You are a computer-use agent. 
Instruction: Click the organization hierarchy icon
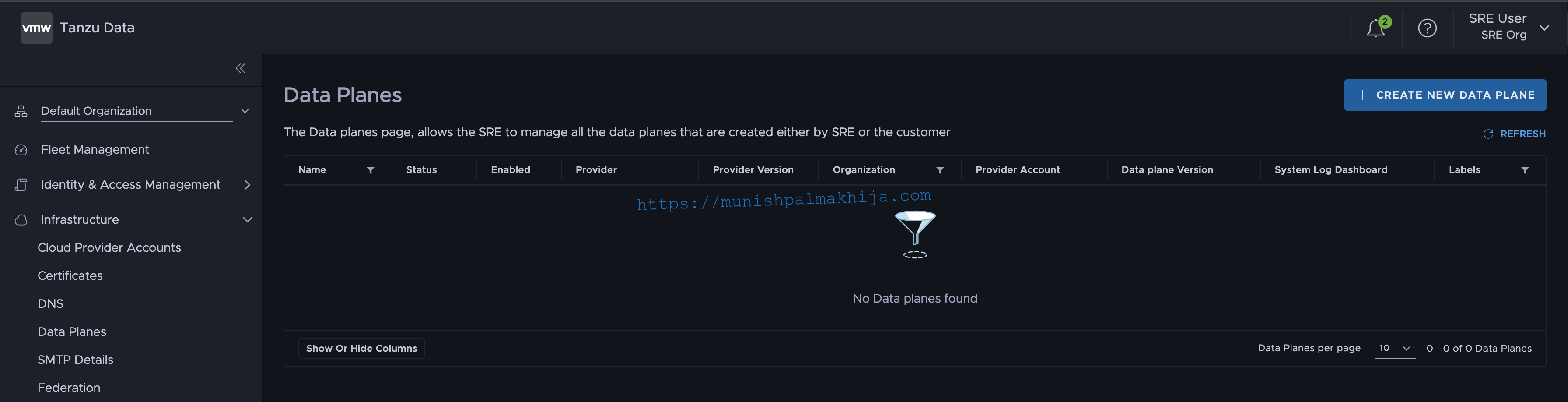(x=21, y=111)
